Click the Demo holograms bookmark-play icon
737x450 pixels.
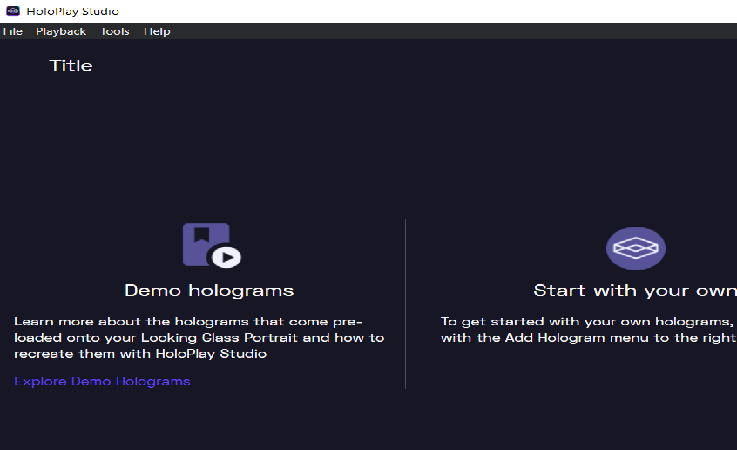[x=212, y=245]
